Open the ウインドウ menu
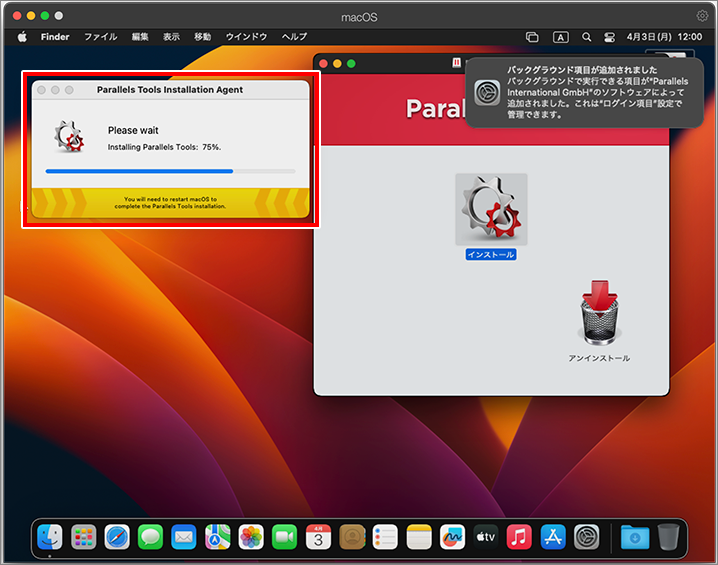 point(246,37)
